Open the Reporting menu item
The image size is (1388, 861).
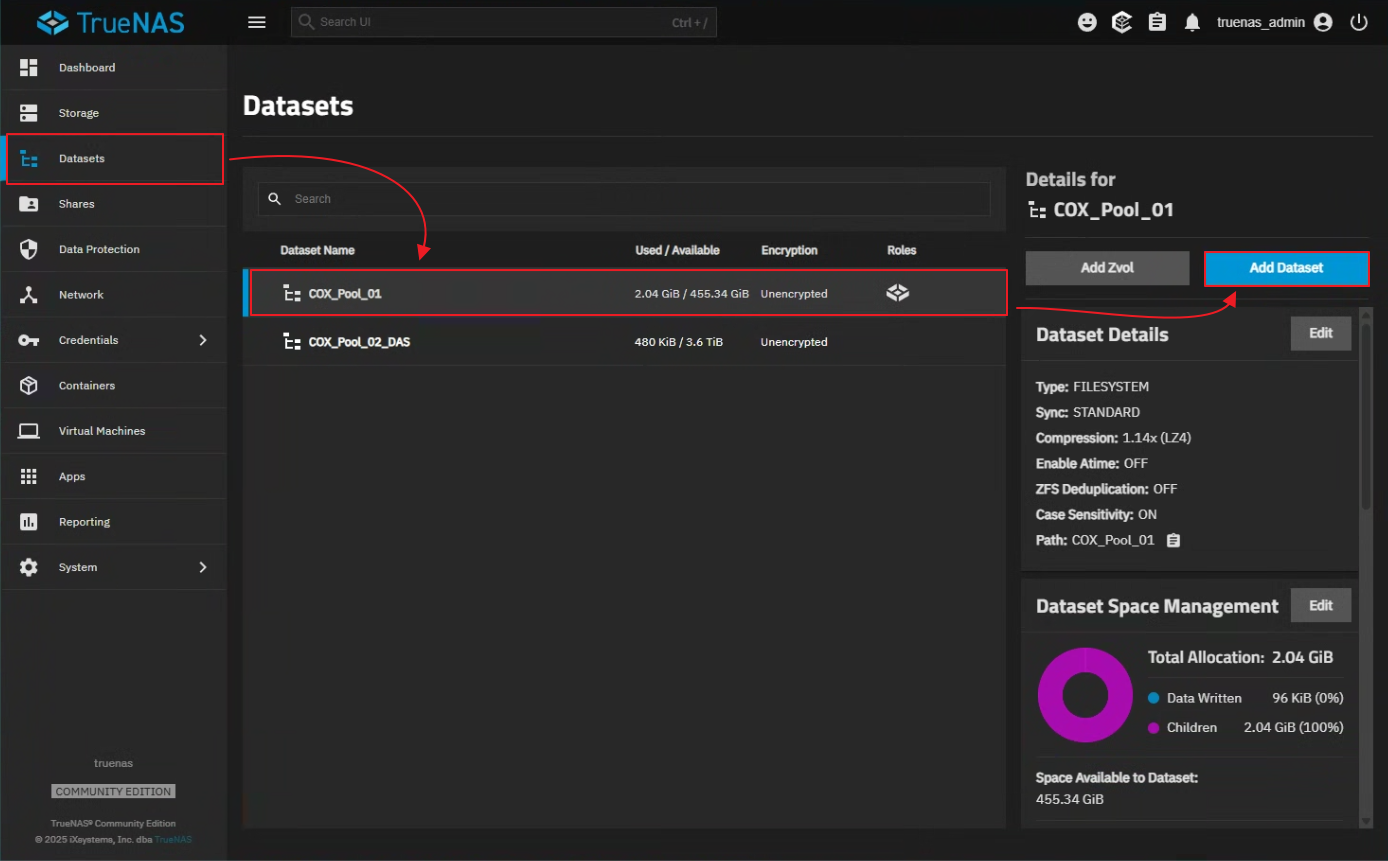tap(113, 522)
